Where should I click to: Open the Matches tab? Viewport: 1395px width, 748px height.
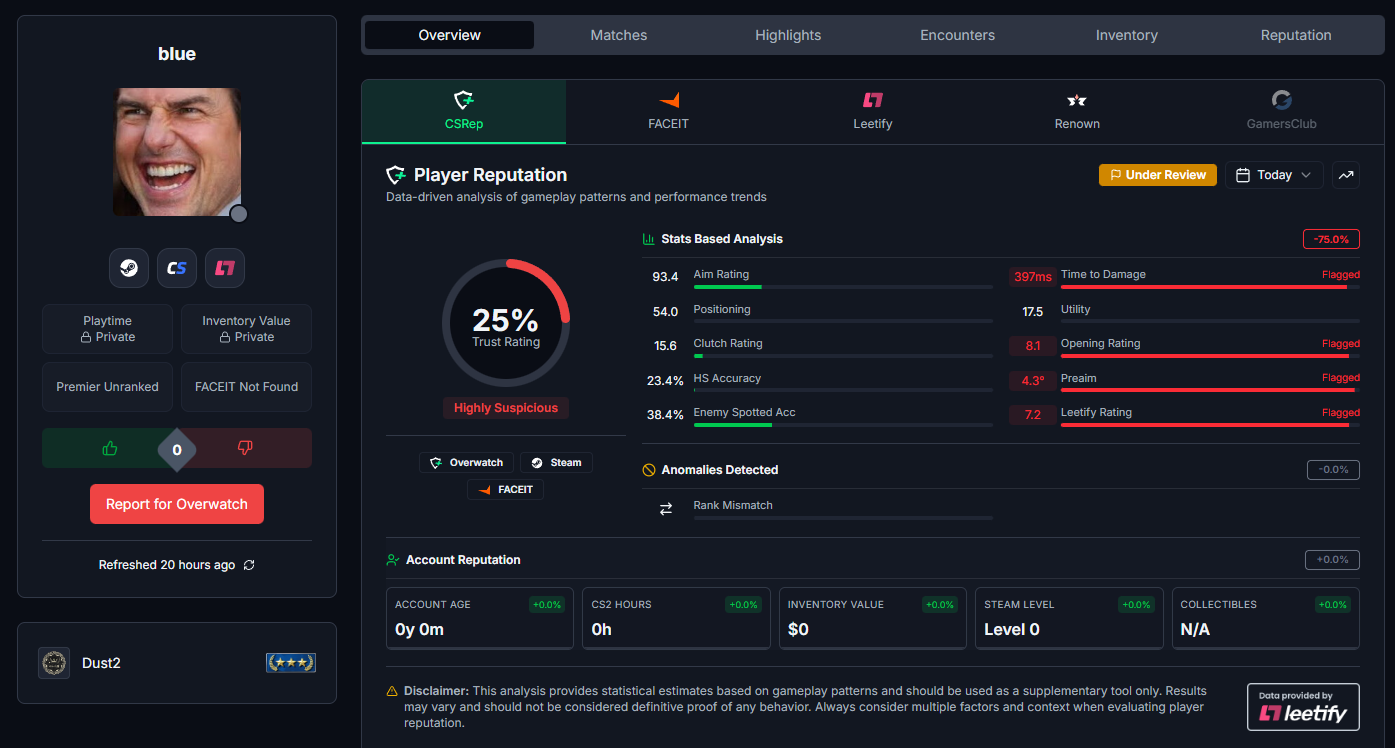(619, 35)
